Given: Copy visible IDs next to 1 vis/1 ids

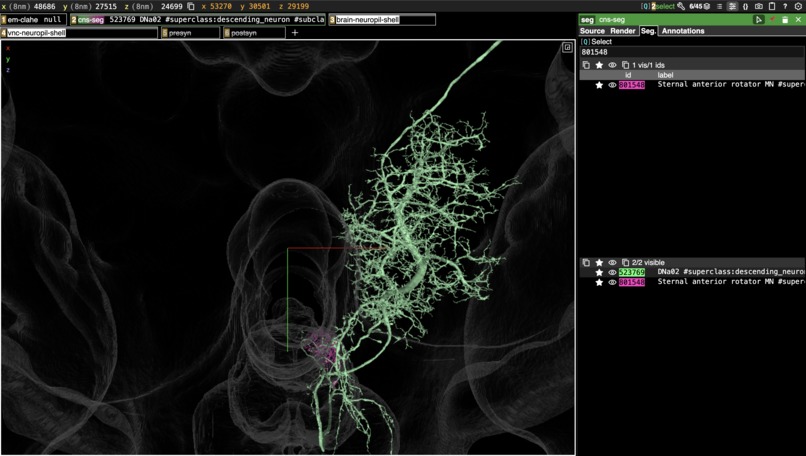Looking at the screenshot, I should click(625, 65).
